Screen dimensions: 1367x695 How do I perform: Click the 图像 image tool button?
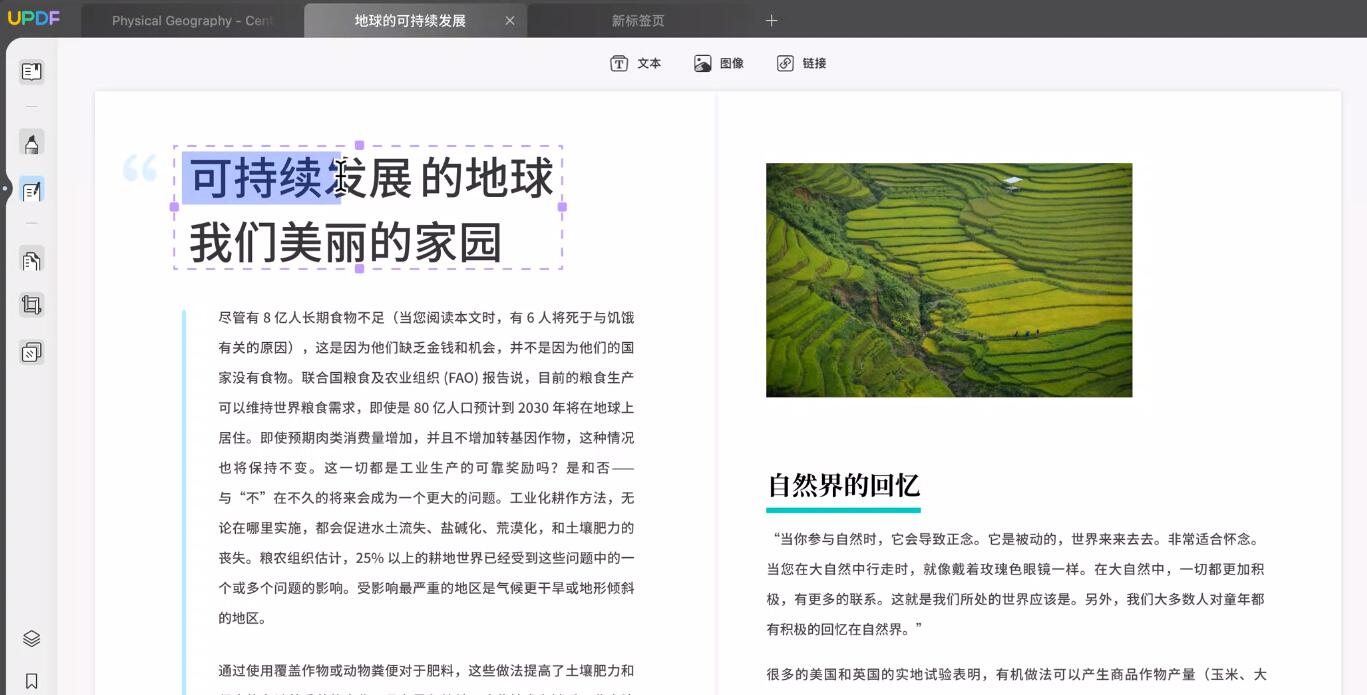coord(719,63)
